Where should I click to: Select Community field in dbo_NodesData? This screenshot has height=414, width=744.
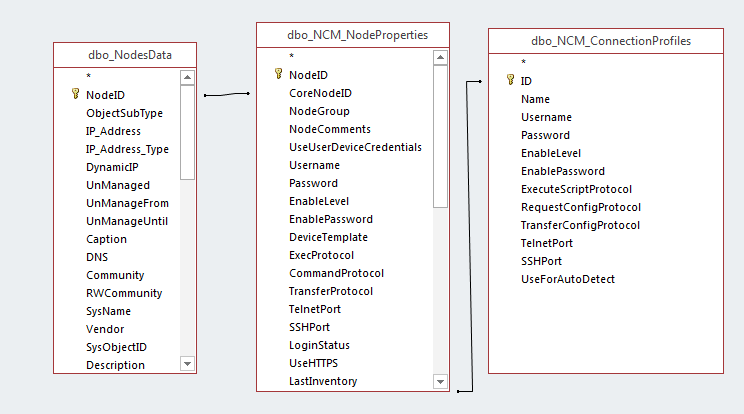click(115, 276)
